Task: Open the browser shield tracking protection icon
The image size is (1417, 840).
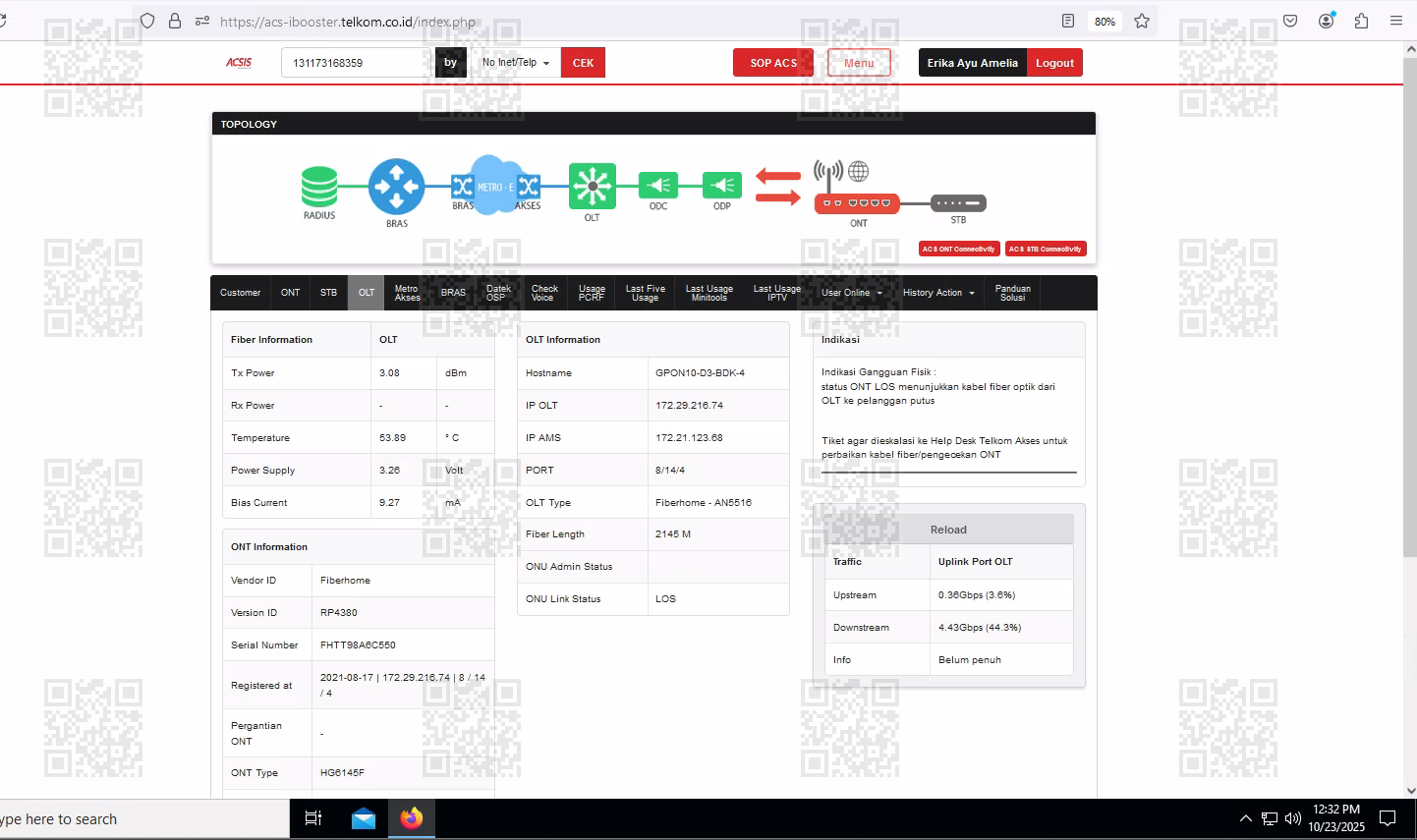Action: pos(147,21)
